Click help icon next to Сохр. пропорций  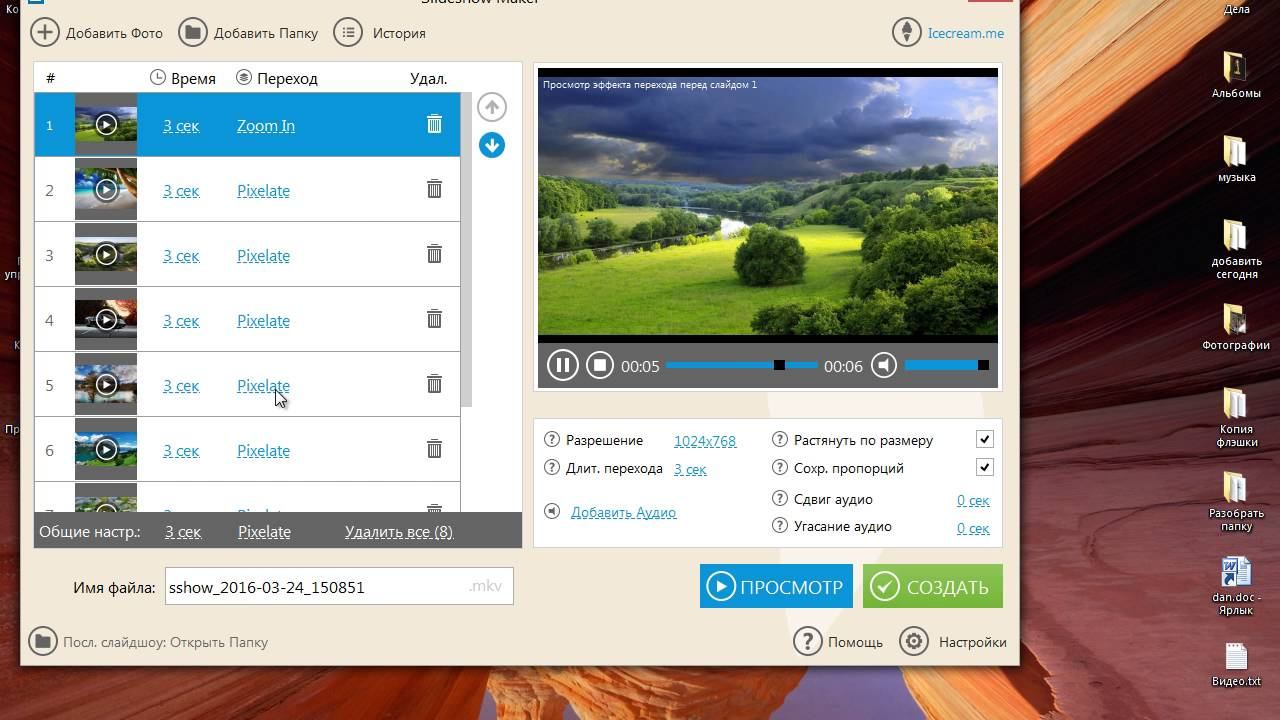point(780,468)
